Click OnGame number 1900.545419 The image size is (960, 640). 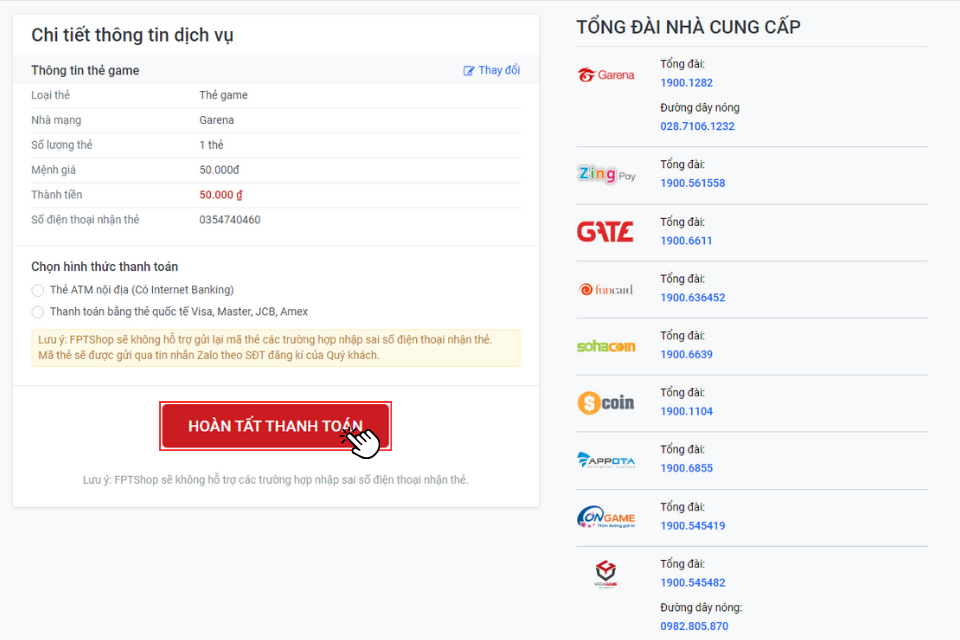[692, 526]
